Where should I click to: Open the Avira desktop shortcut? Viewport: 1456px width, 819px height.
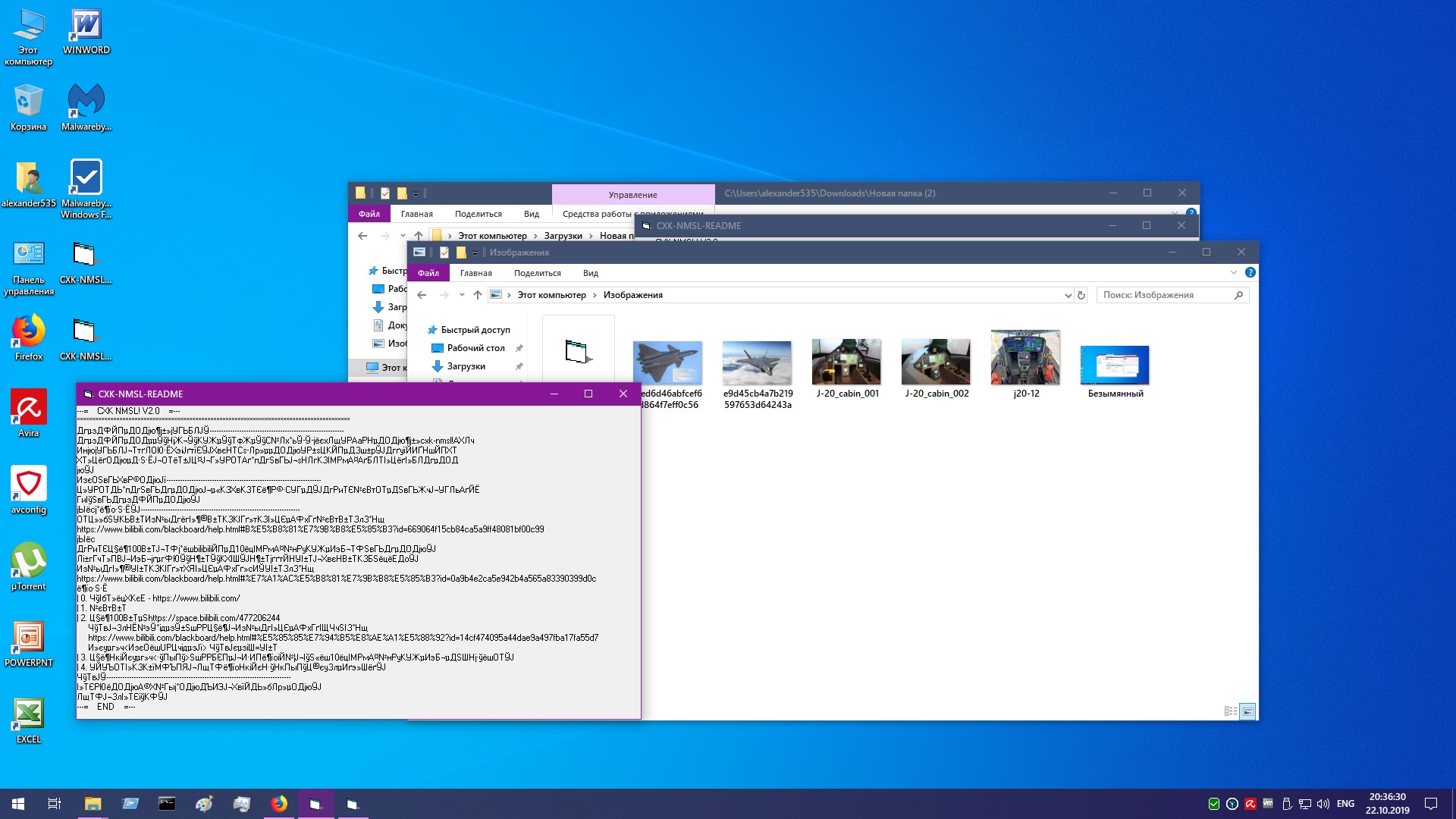[28, 408]
